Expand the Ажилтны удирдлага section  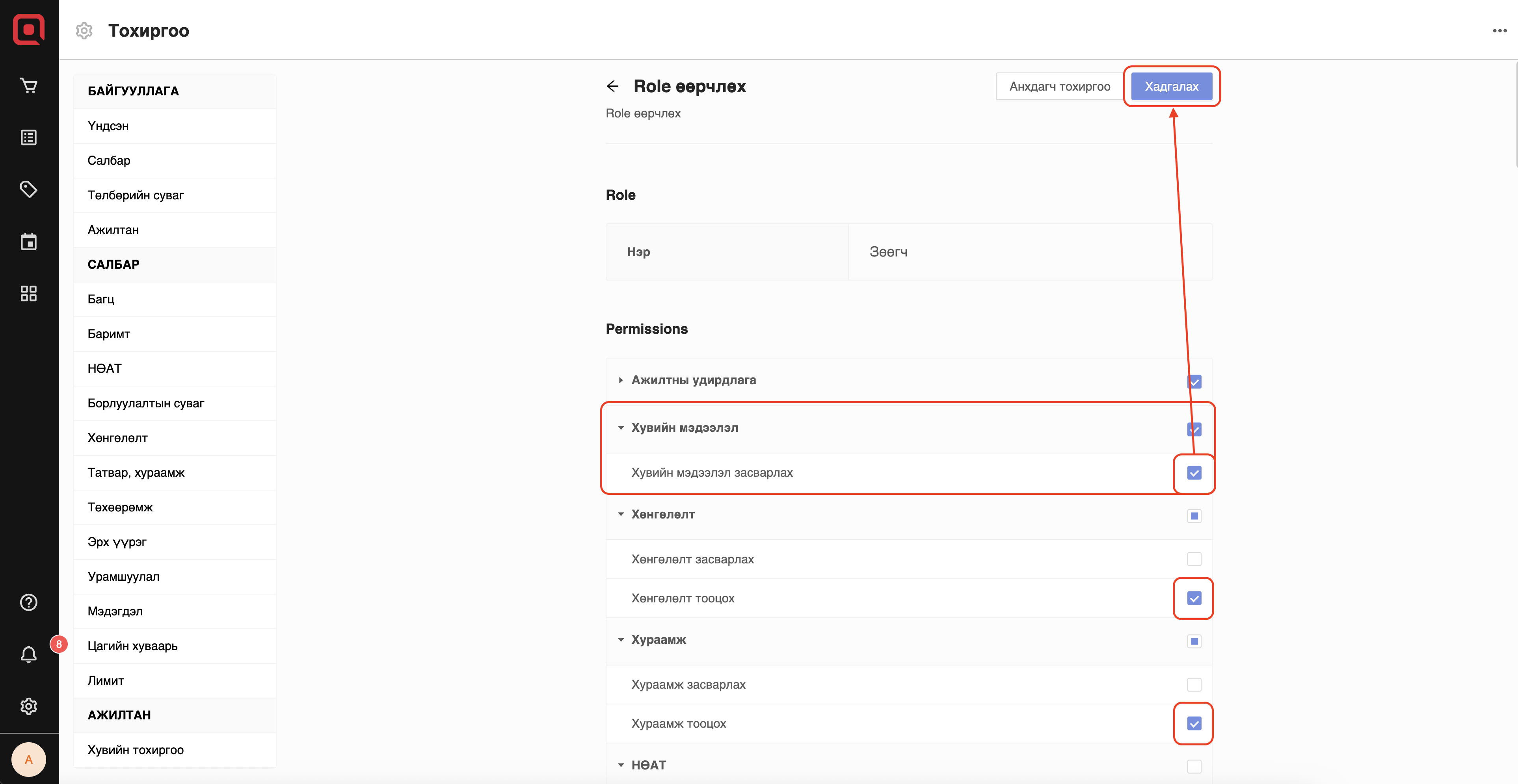pyautogui.click(x=621, y=381)
